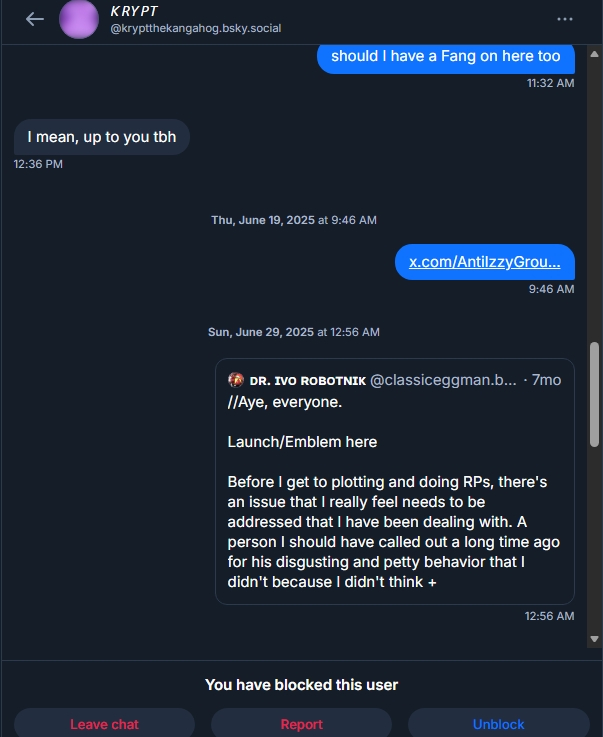This screenshot has width=603, height=737.
Task: Open the three-dot chat options menu
Action: point(565,19)
